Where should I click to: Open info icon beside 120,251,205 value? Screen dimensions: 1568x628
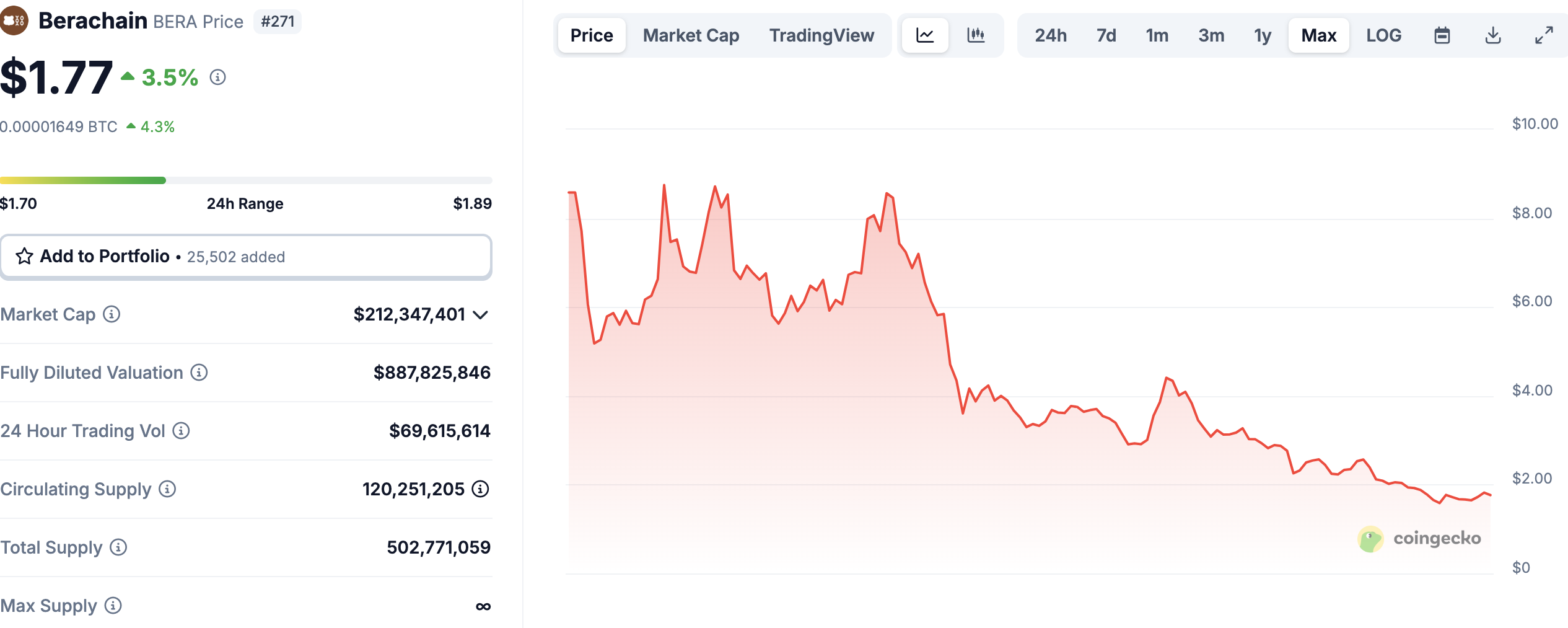pos(480,489)
